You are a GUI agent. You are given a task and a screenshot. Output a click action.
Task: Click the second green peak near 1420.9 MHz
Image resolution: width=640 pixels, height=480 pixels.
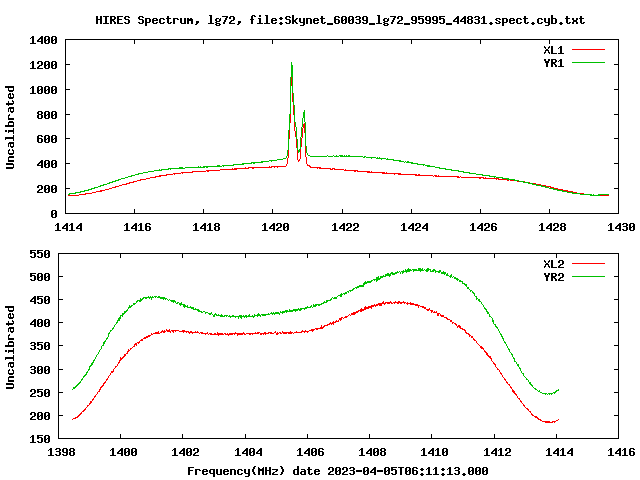tap(304, 111)
